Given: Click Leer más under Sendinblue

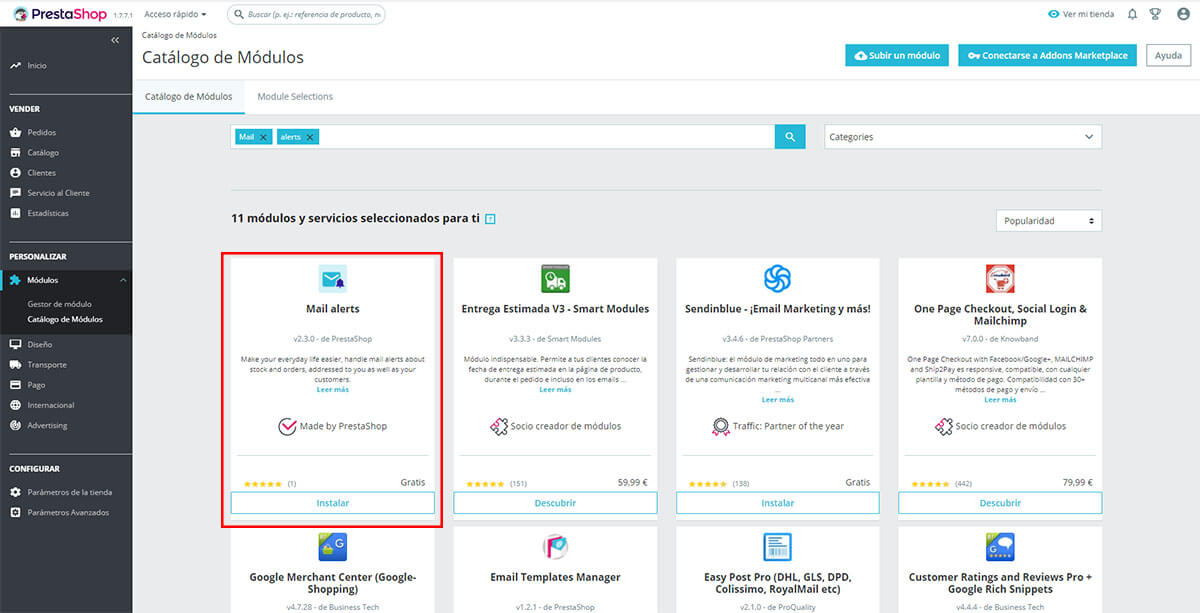Looking at the screenshot, I should 778,399.
